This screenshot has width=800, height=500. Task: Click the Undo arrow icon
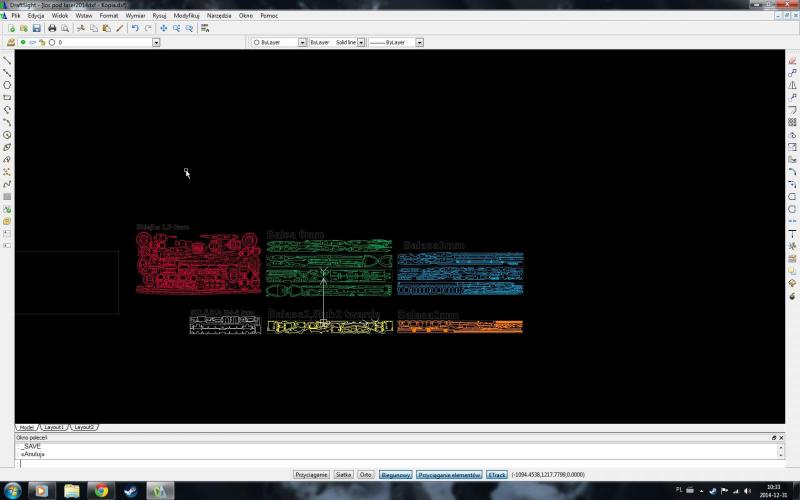point(135,28)
